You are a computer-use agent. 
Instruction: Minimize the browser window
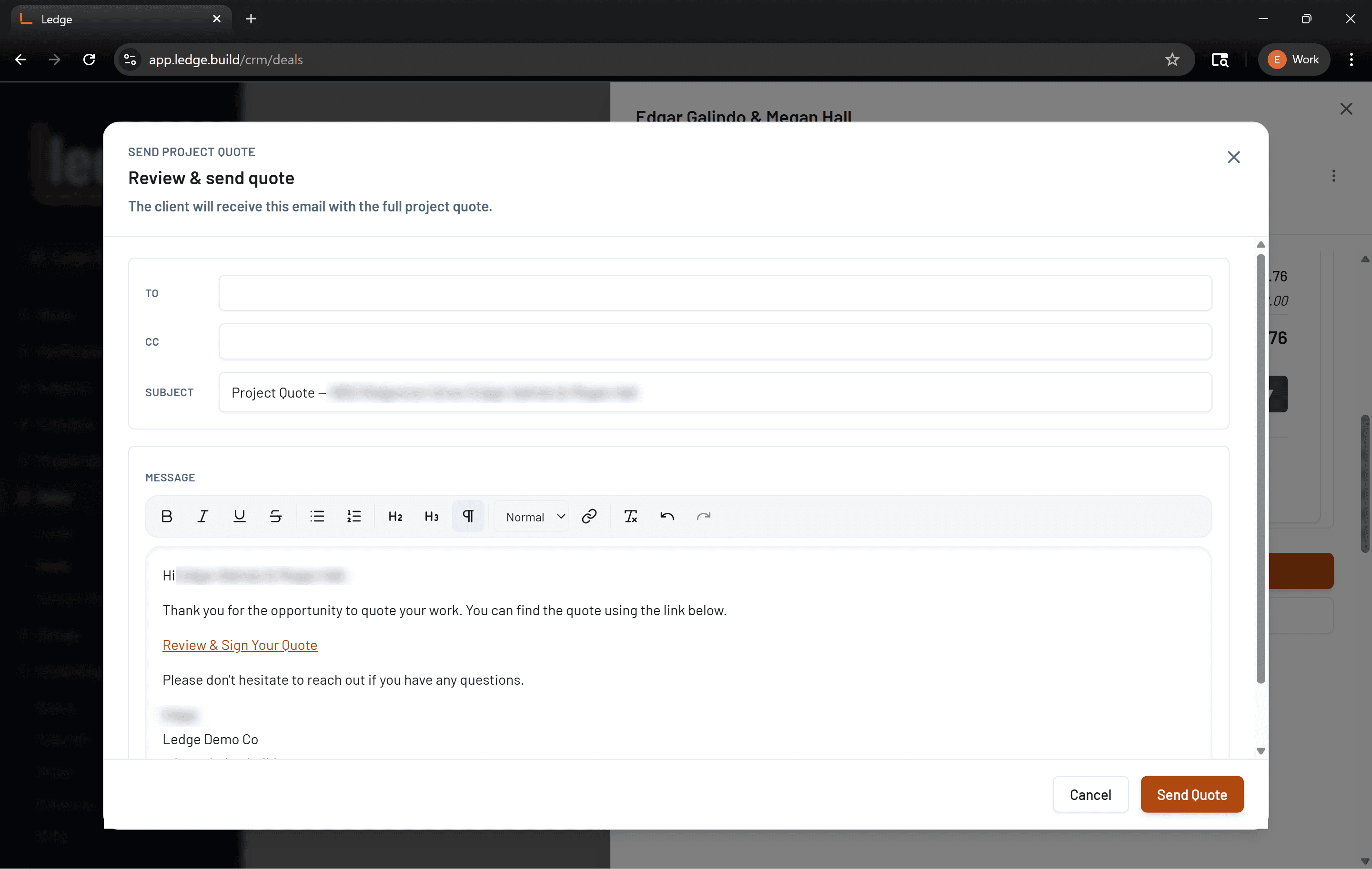pyautogui.click(x=1263, y=19)
